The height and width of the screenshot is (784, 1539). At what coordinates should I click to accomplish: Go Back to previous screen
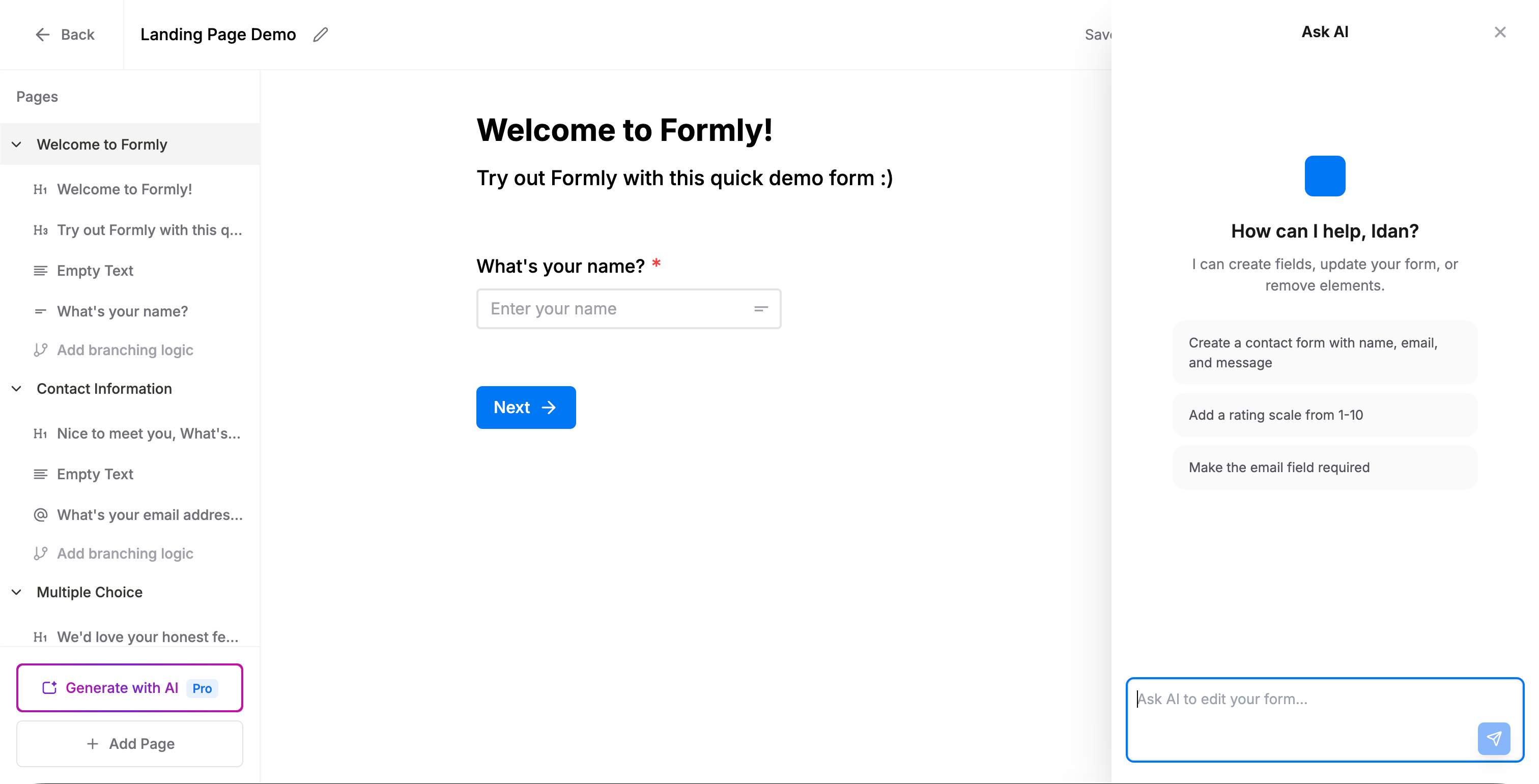pos(65,35)
